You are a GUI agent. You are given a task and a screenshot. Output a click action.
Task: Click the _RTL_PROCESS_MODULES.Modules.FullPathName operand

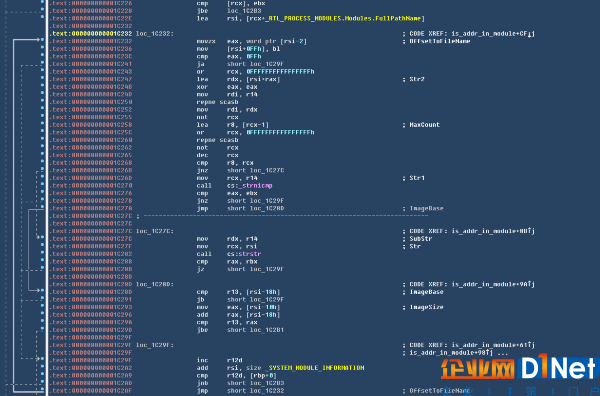click(343, 18)
